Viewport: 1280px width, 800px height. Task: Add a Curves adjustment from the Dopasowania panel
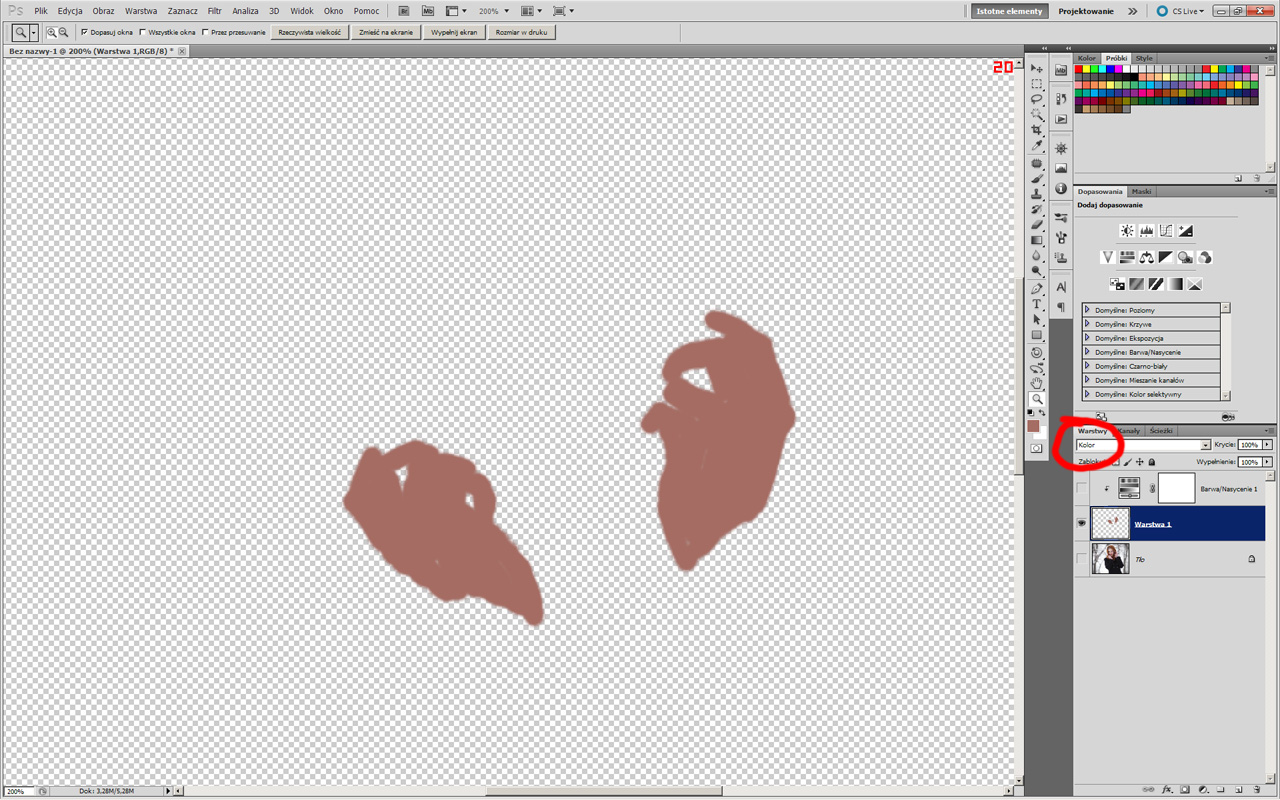[1166, 231]
